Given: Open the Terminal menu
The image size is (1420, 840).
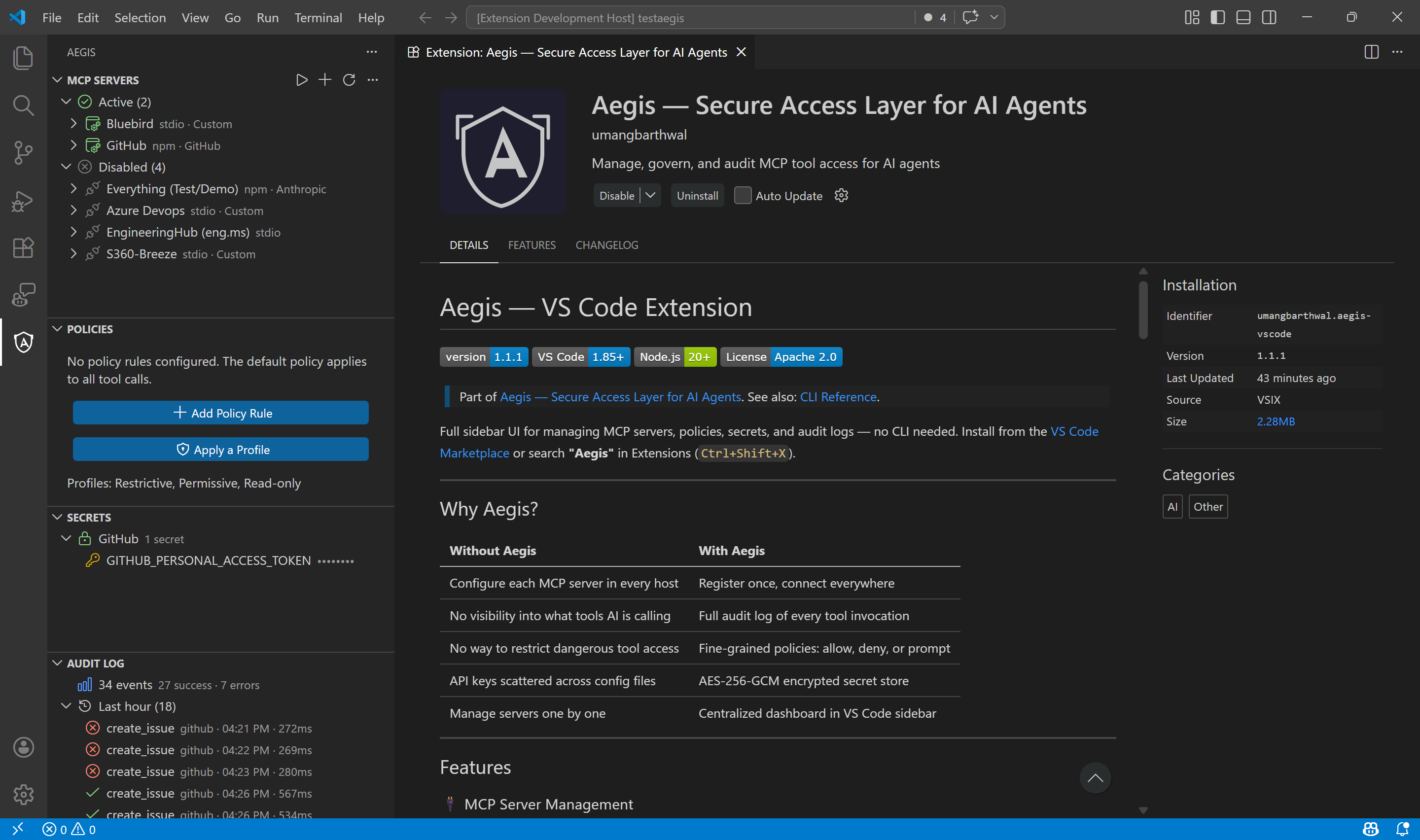Looking at the screenshot, I should tap(318, 18).
